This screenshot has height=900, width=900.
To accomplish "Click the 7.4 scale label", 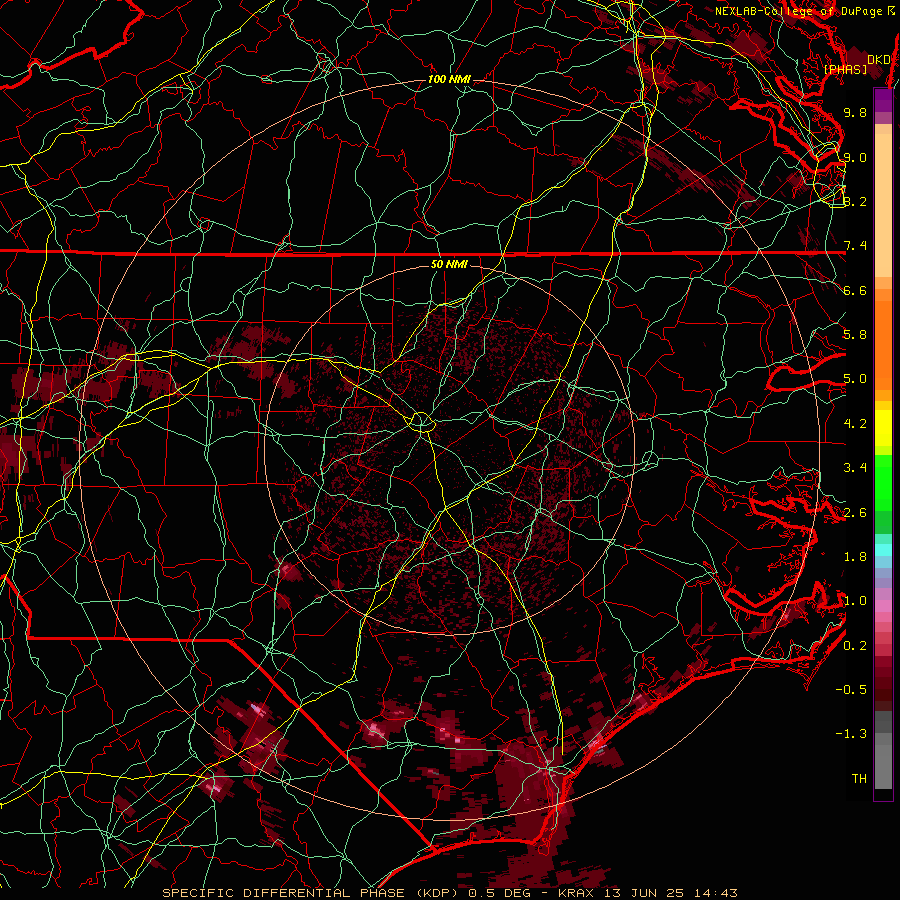I will tap(855, 246).
